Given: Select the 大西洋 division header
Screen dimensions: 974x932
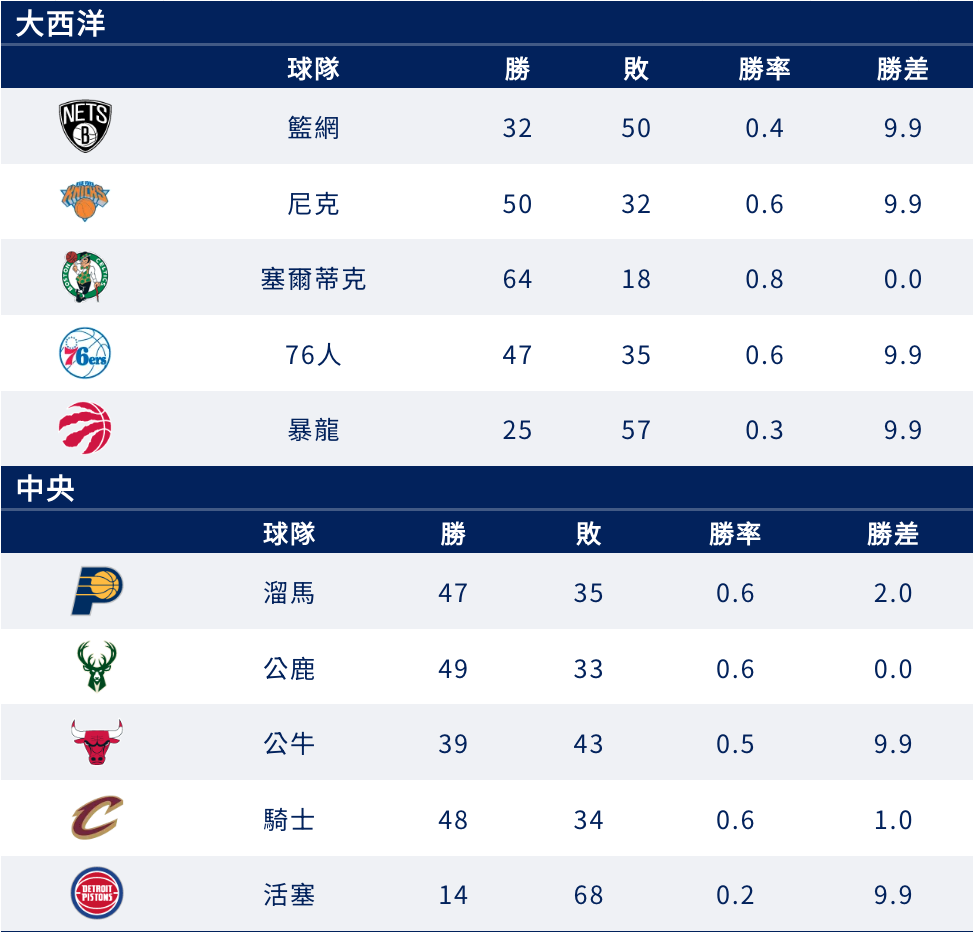Looking at the screenshot, I should click(60, 24).
